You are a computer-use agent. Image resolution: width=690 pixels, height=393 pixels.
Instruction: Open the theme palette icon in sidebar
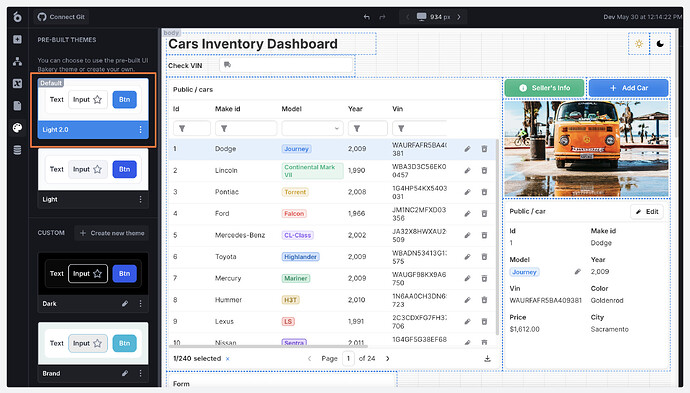17,128
